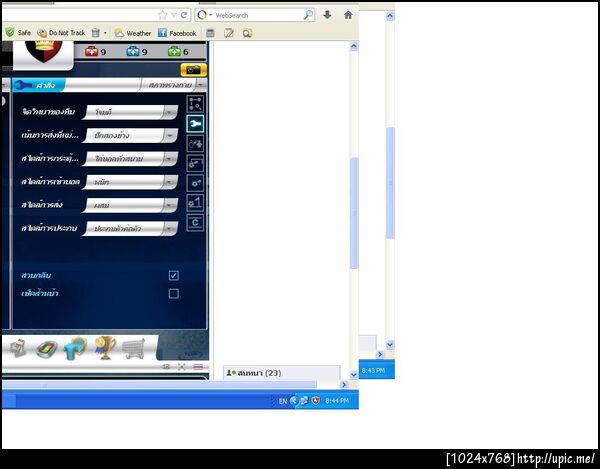Click the inner page scroll up arrow
Image resolution: width=600 pixels, height=469 pixels.
(x=354, y=46)
